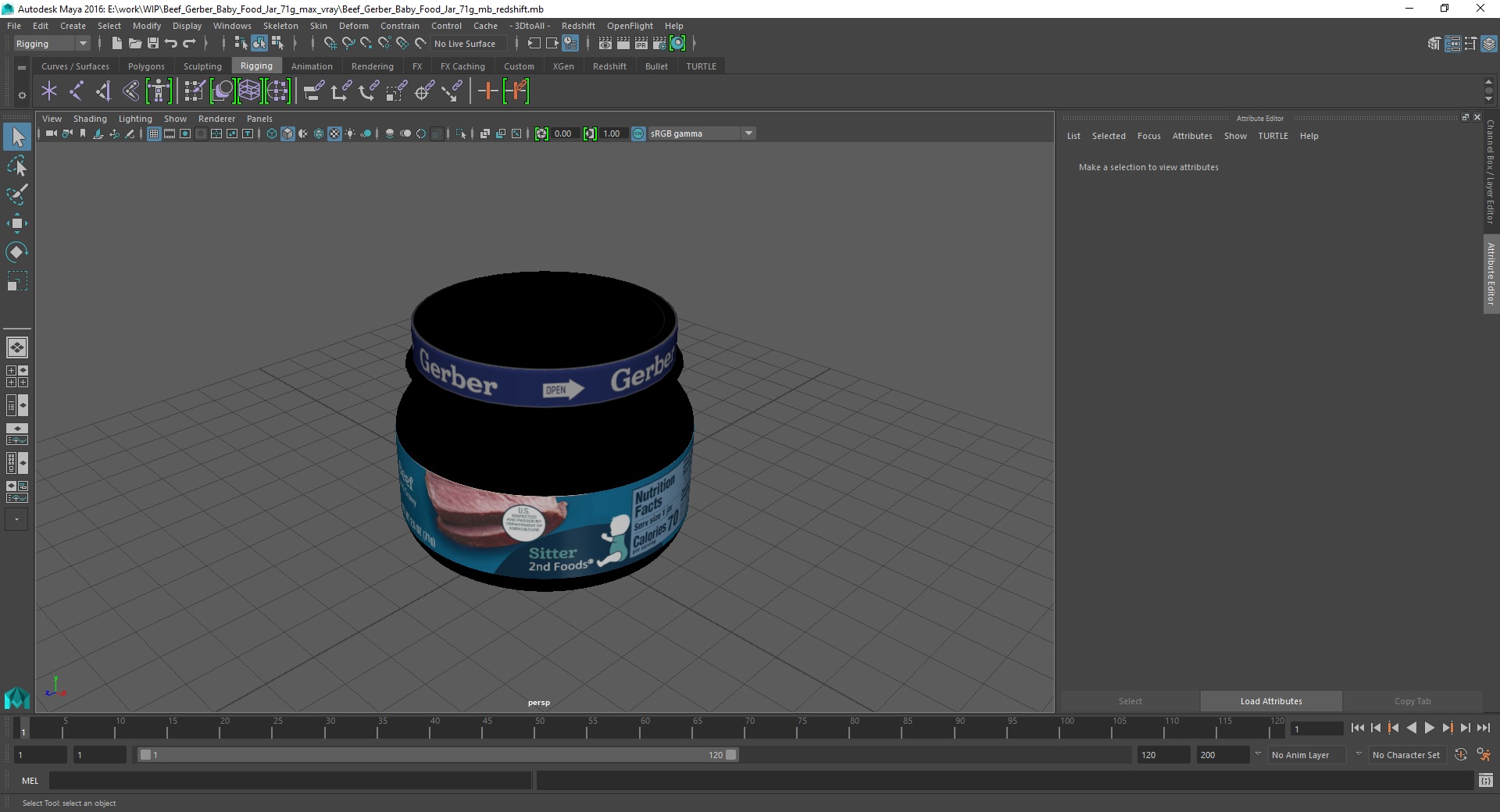This screenshot has width=1500, height=812.
Task: Switch to the Polygons shelf tab
Action: (146, 66)
